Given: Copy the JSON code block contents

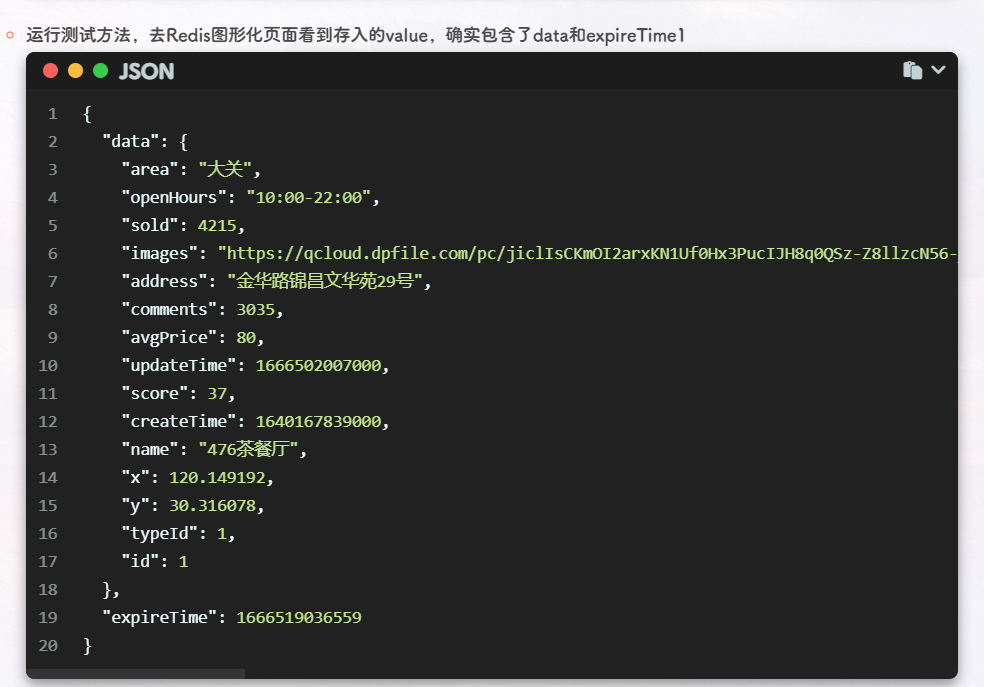Looking at the screenshot, I should (912, 70).
